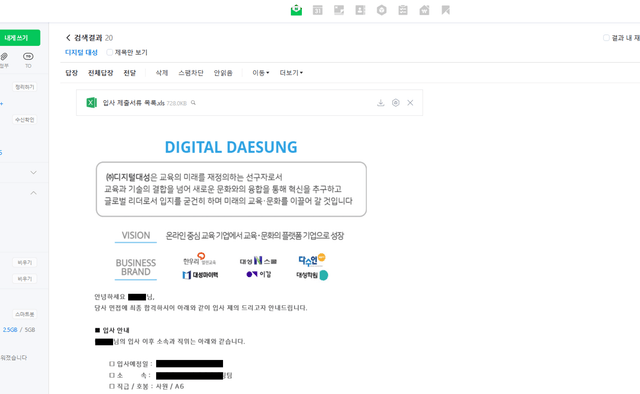The image size is (640, 394).
Task: Open the Mail service icon
Action: (296, 10)
